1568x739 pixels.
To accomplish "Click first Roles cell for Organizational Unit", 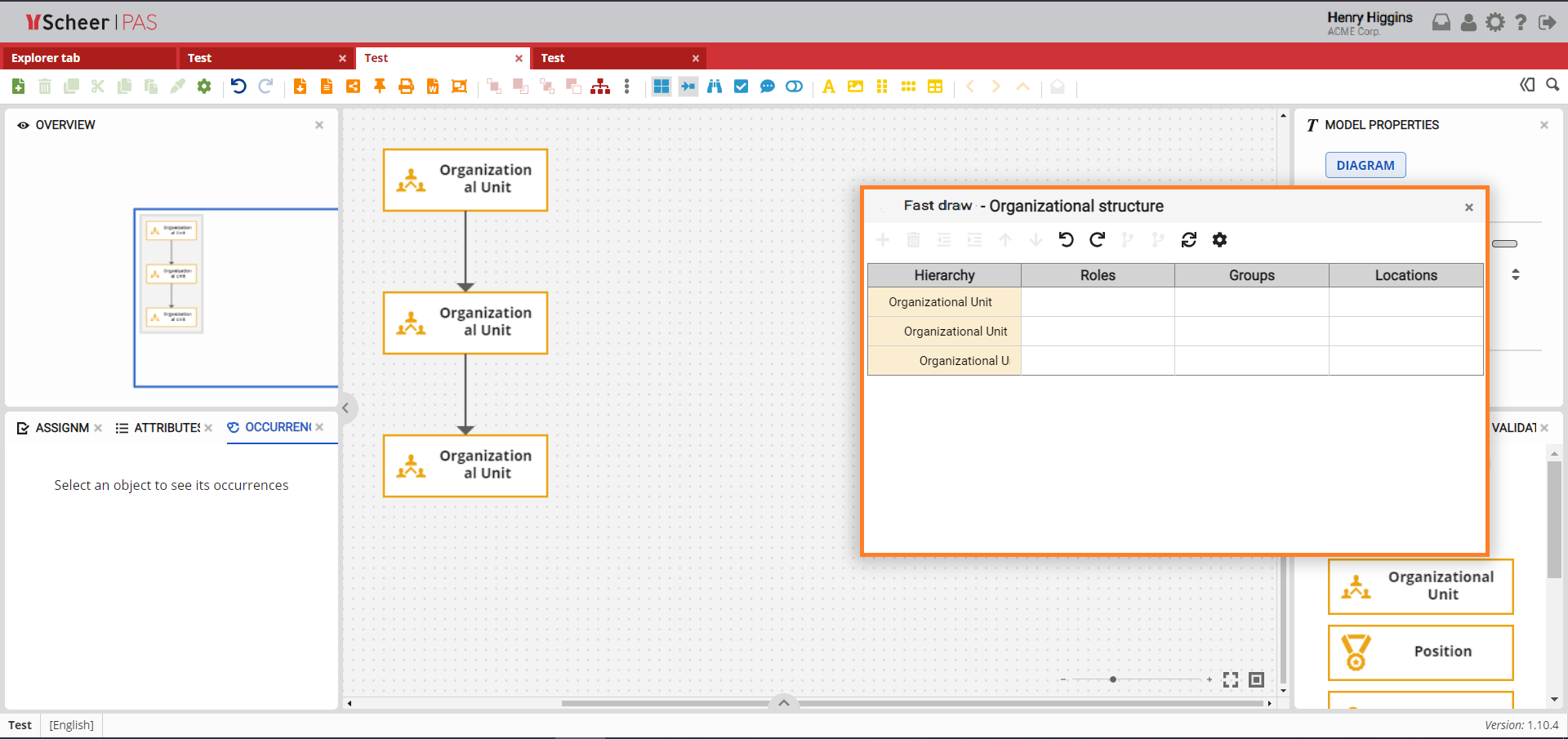I will 1098,302.
